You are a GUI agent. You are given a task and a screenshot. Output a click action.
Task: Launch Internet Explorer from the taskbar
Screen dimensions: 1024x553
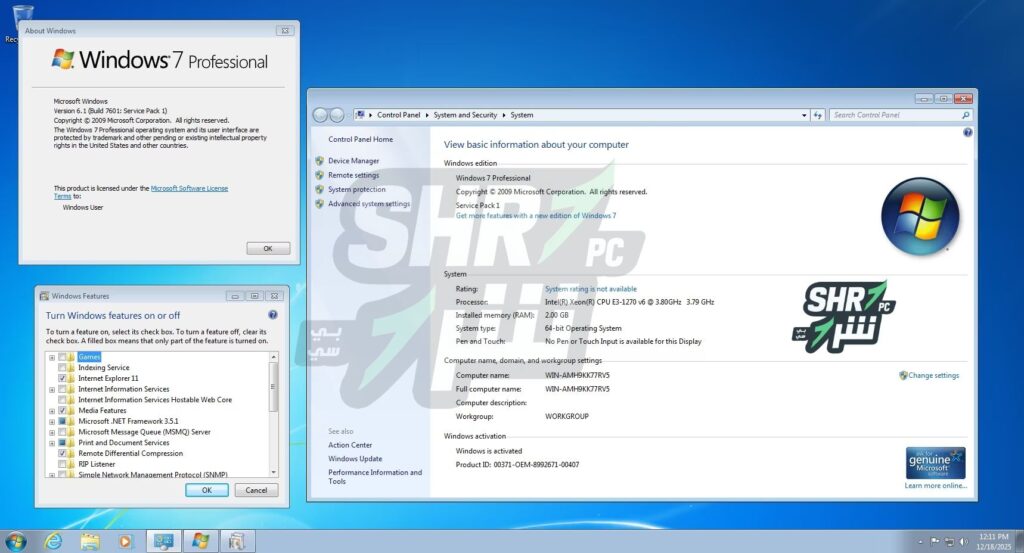tap(53, 541)
